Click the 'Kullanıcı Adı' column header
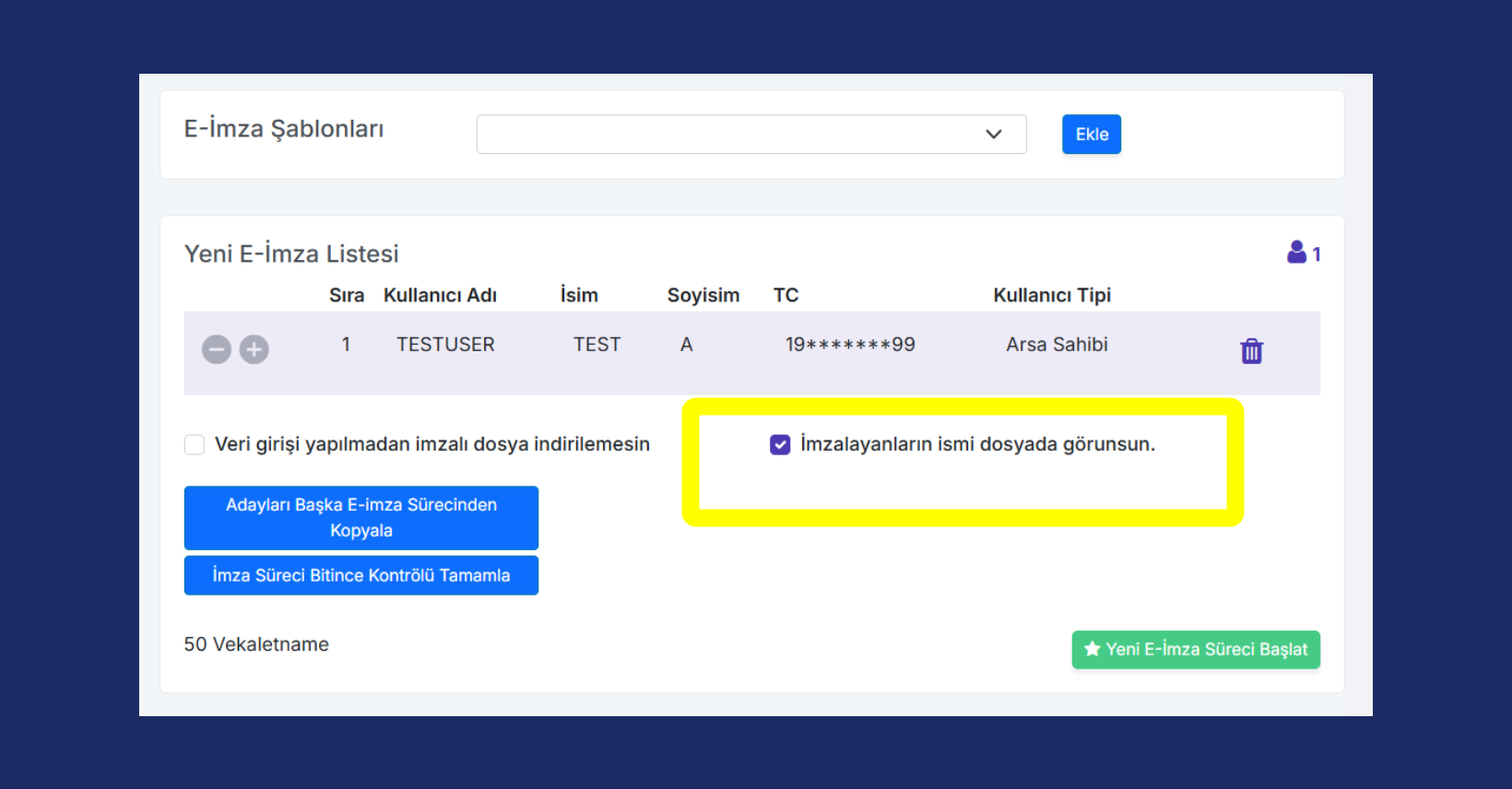 coord(440,295)
